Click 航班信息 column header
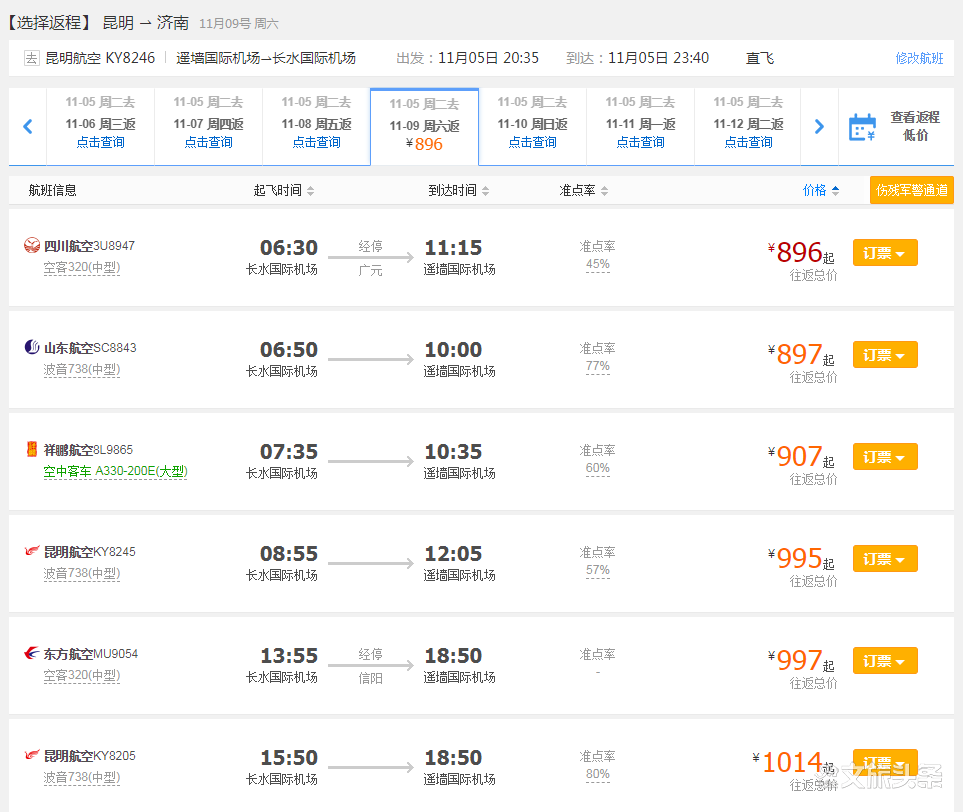963x812 pixels. [52, 190]
